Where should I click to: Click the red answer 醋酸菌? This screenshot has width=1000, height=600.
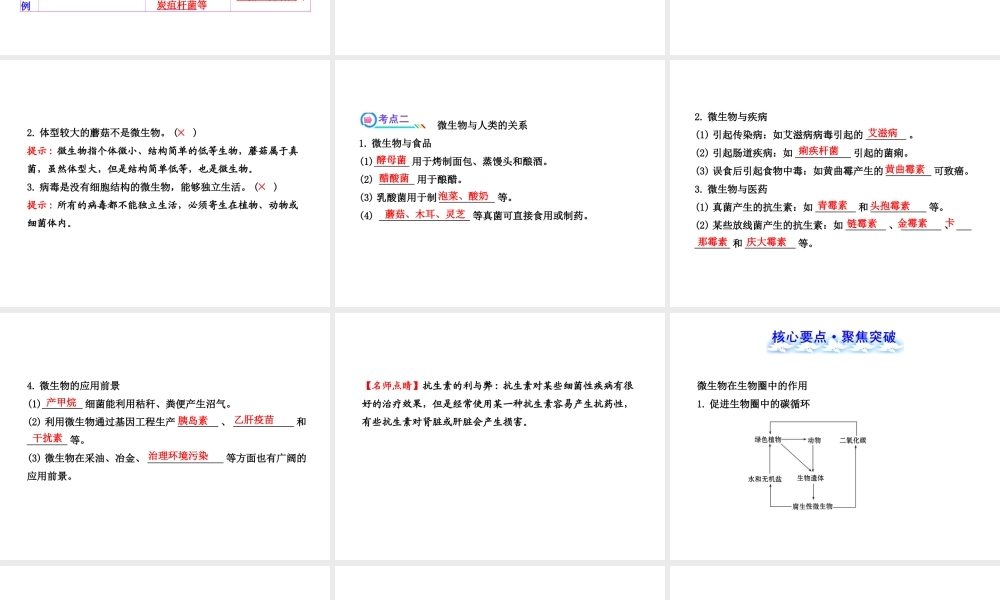(393, 179)
